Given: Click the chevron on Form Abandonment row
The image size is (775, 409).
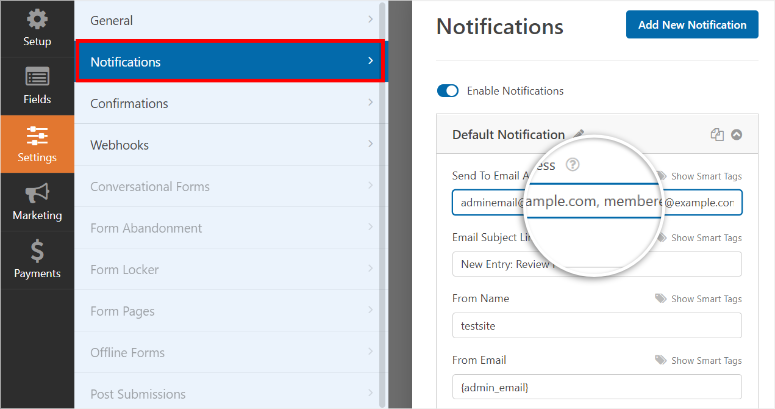Looking at the screenshot, I should pos(371,227).
